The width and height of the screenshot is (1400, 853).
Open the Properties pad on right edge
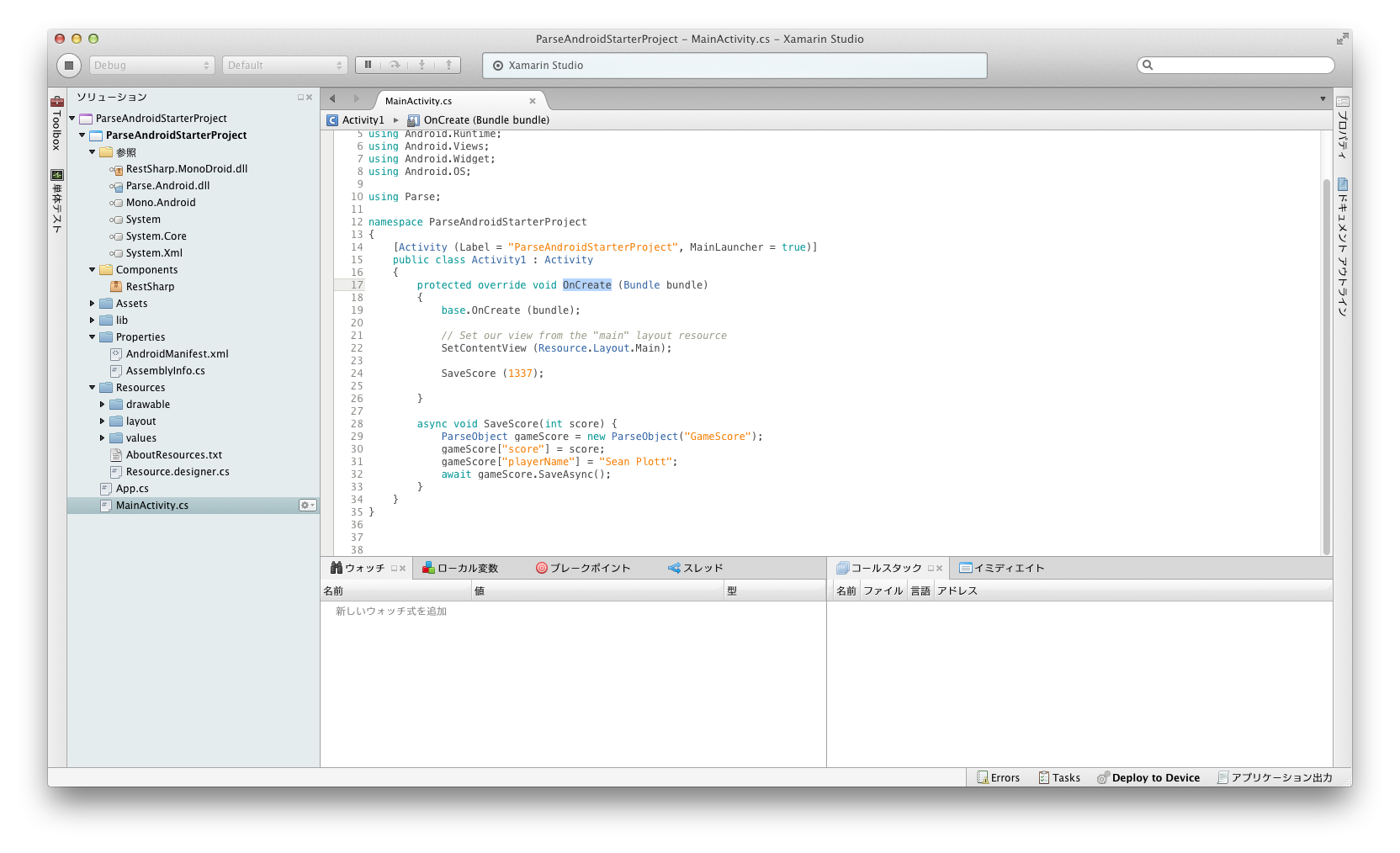point(1343,128)
